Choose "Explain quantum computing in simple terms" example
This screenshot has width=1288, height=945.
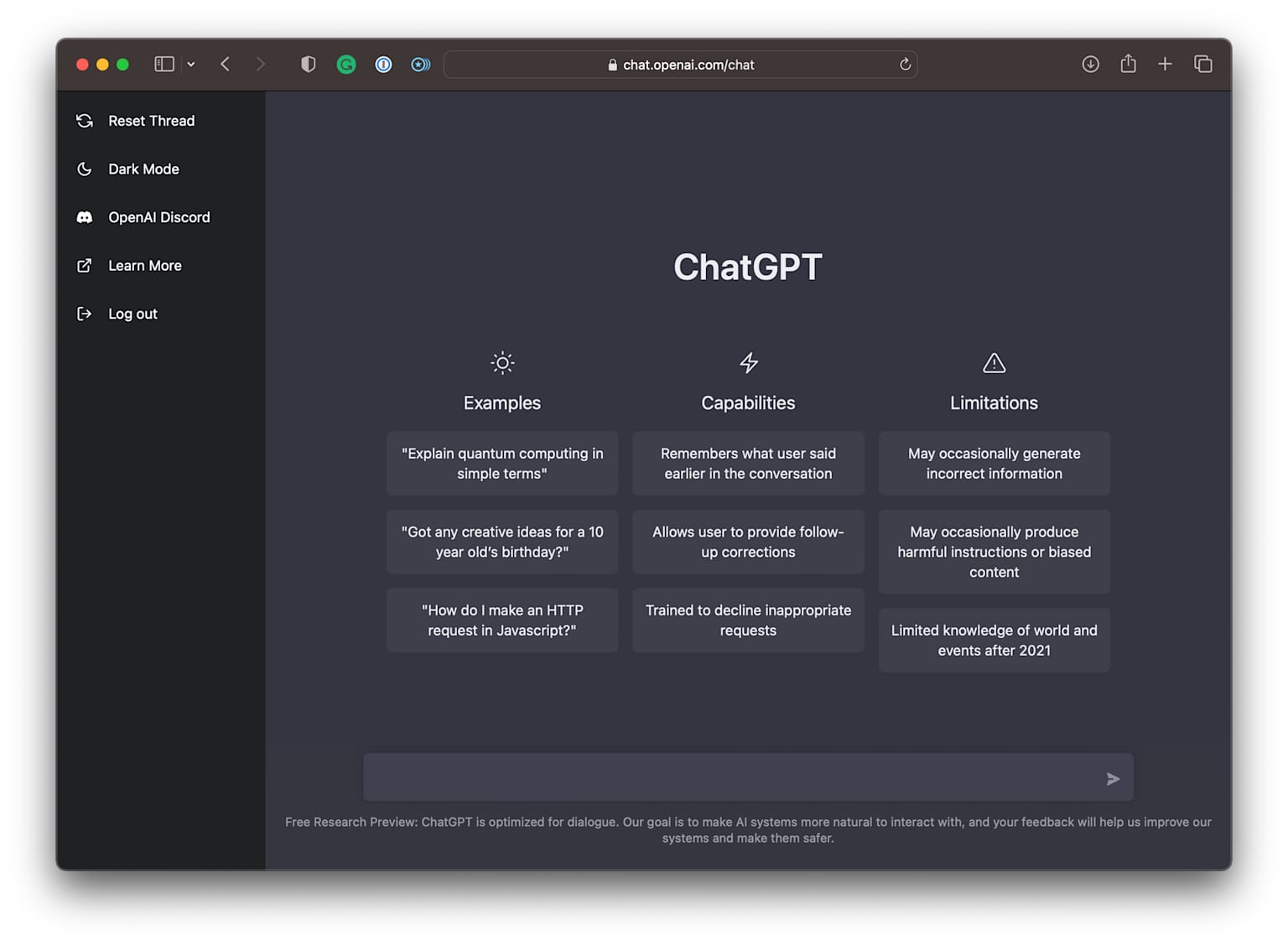[502, 464]
